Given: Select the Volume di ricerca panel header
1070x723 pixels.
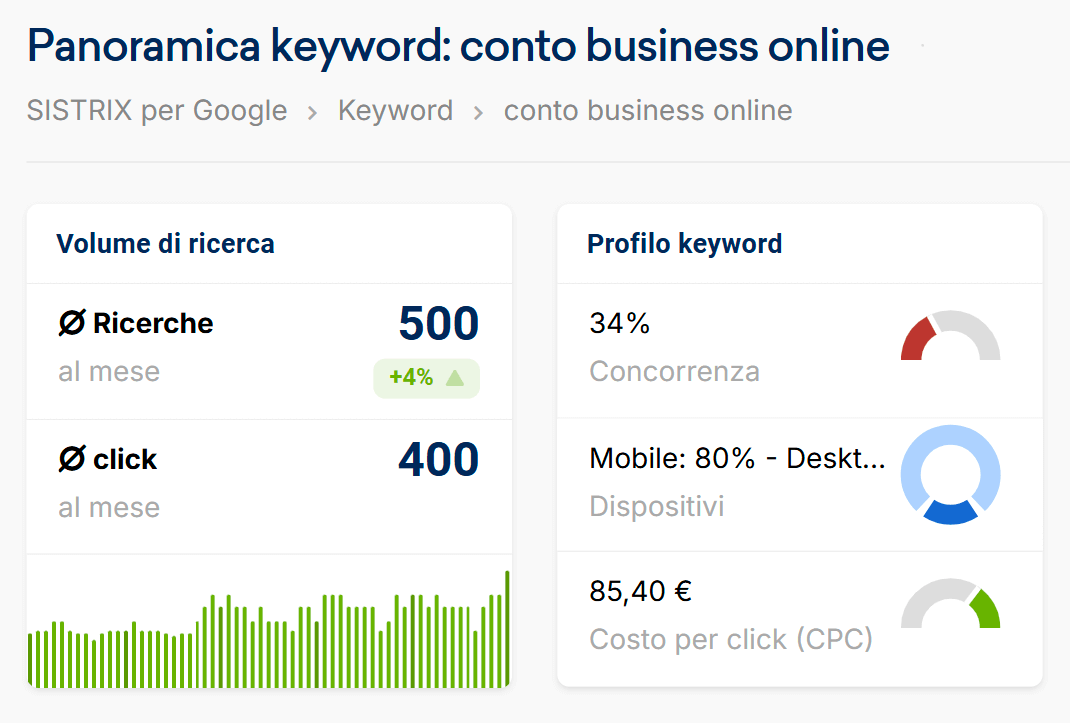Looking at the screenshot, I should coord(165,243).
